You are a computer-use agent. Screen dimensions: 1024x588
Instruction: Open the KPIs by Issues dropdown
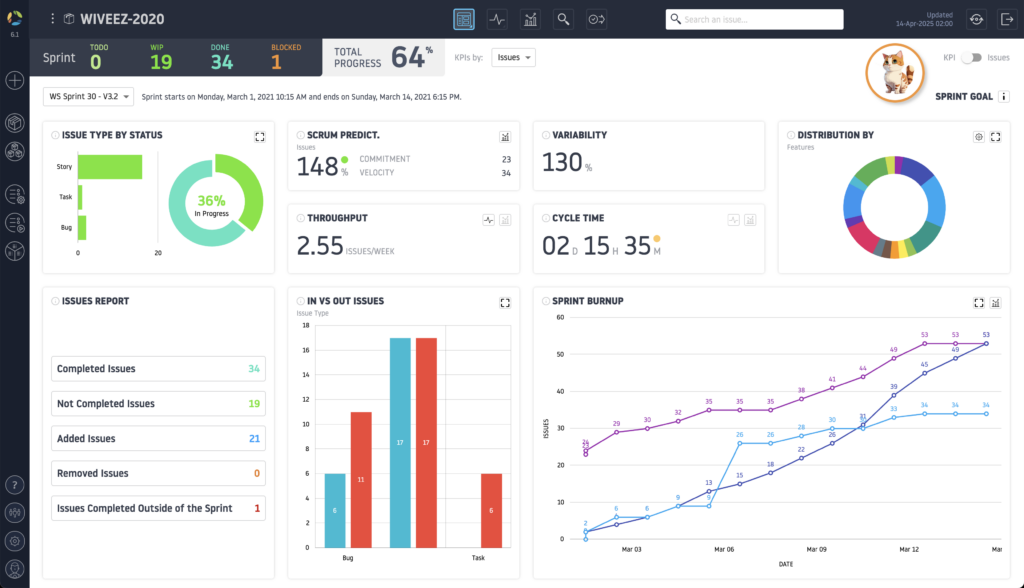(515, 58)
